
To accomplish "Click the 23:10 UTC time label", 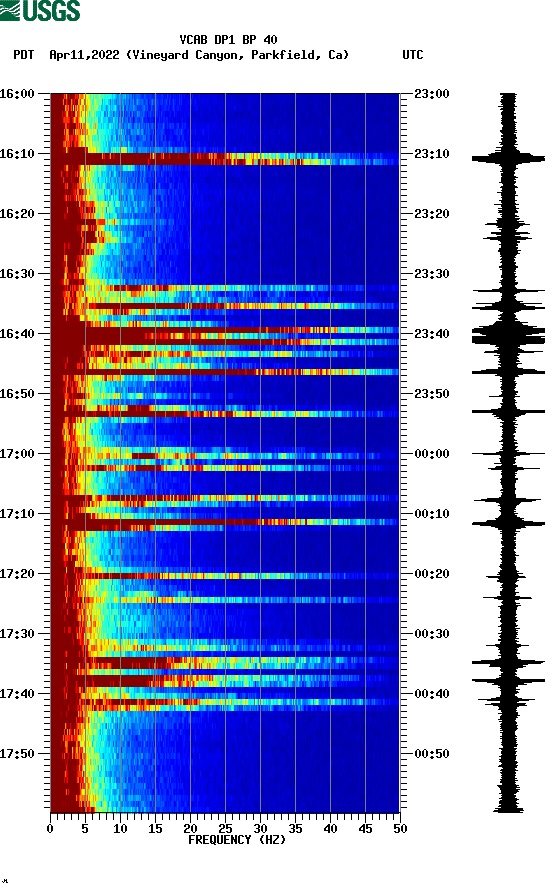I will [x=431, y=154].
